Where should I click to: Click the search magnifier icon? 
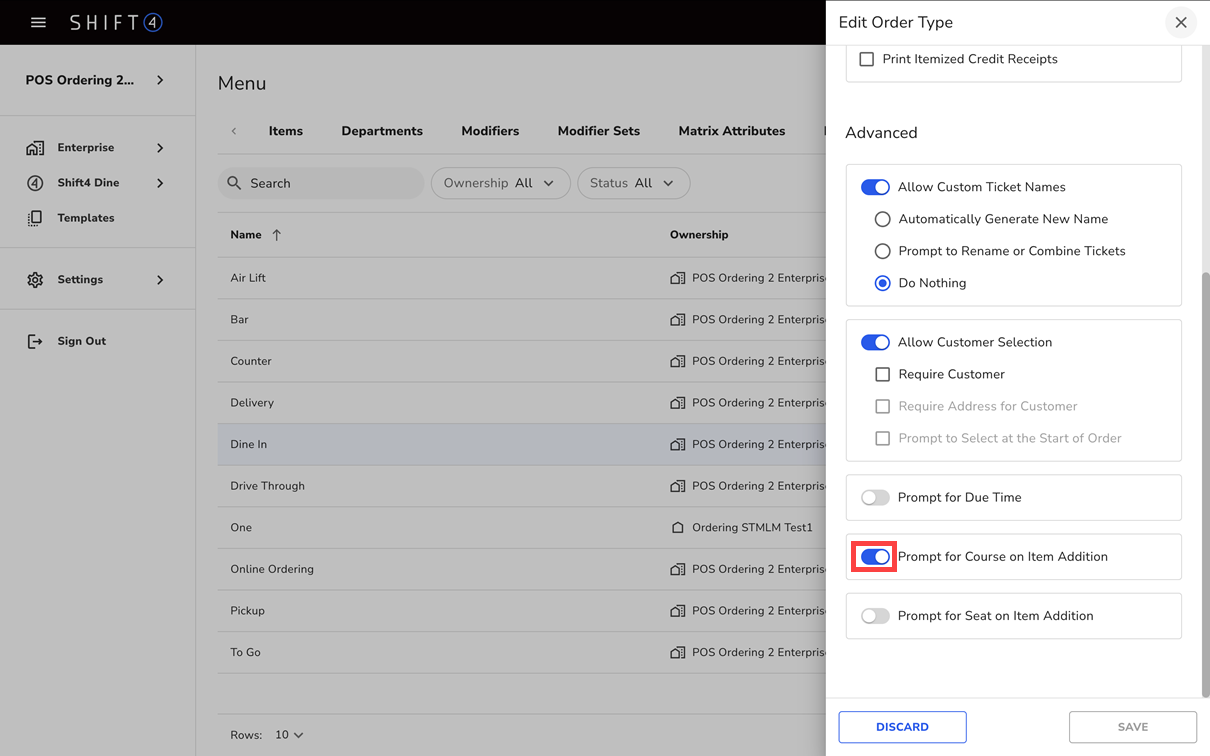coord(234,183)
